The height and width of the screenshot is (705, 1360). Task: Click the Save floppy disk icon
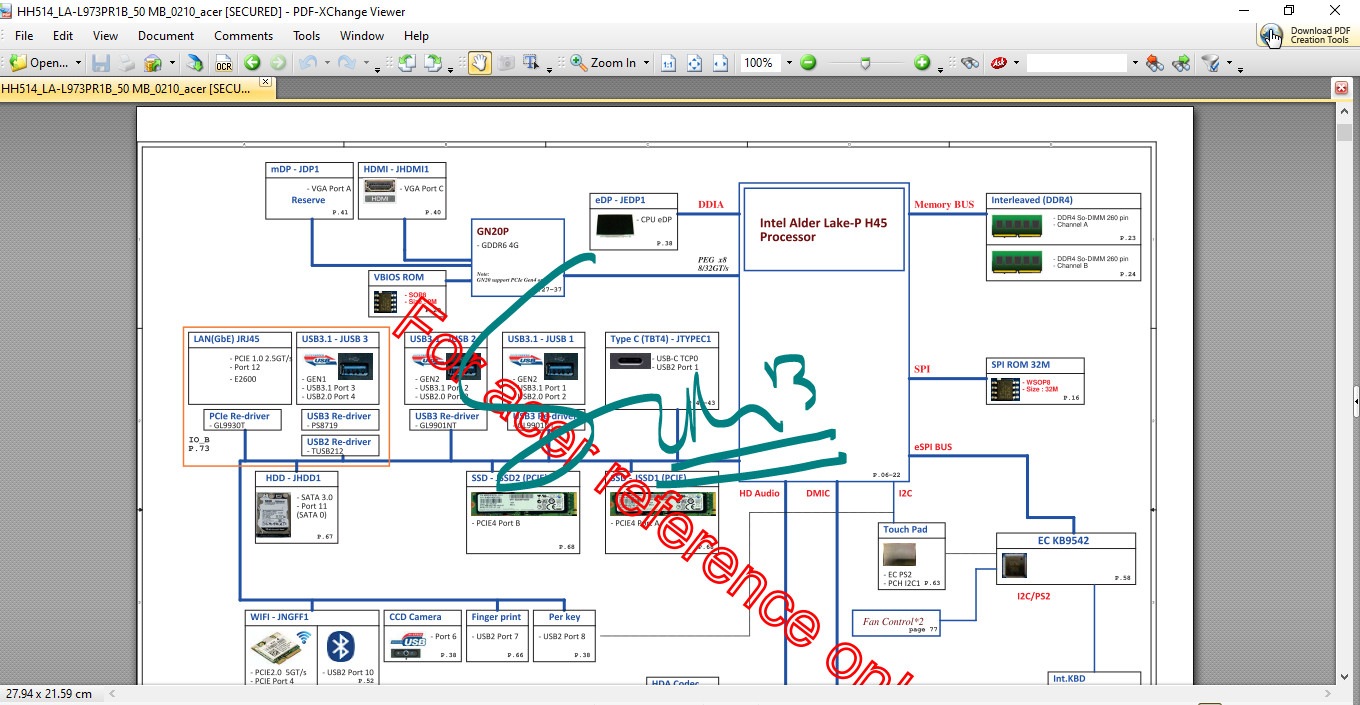(101, 63)
